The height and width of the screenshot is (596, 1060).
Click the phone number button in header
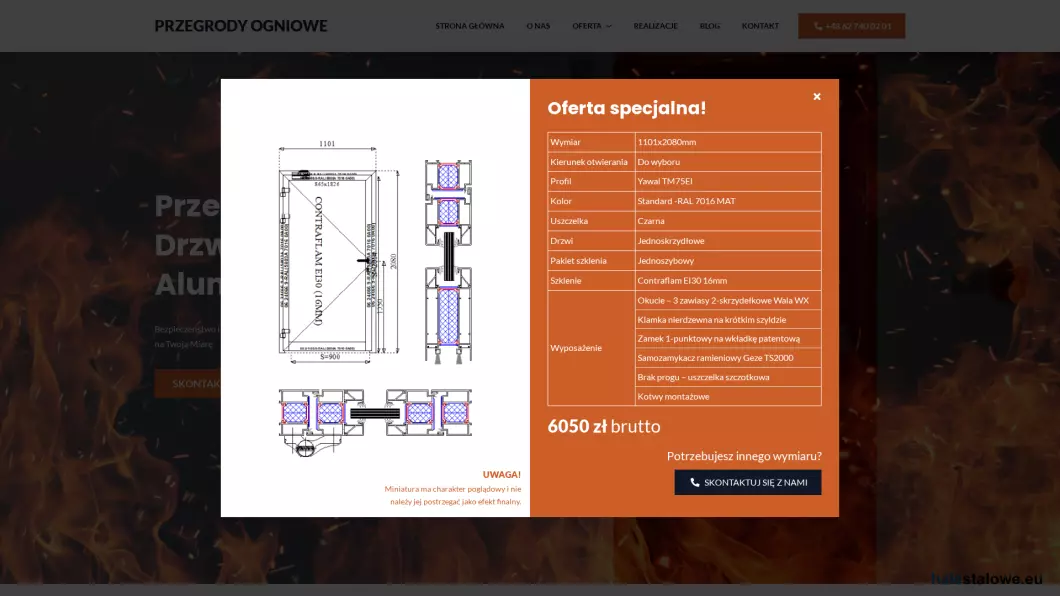click(851, 26)
